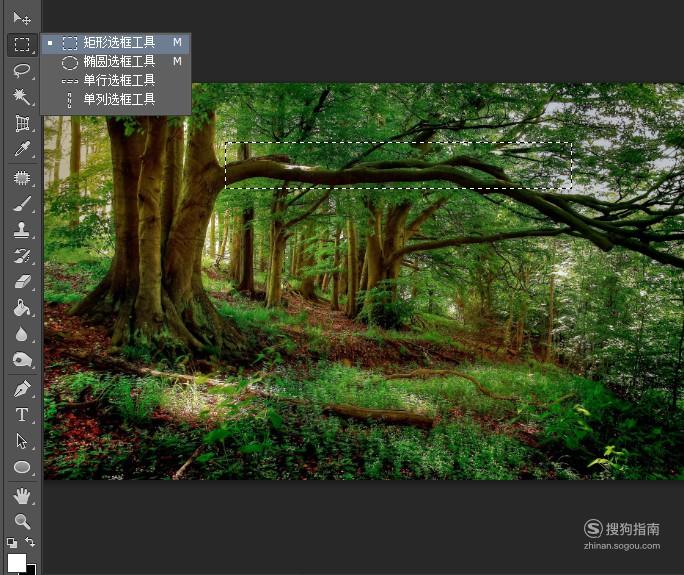Open the white foreground color picker

coord(17,562)
